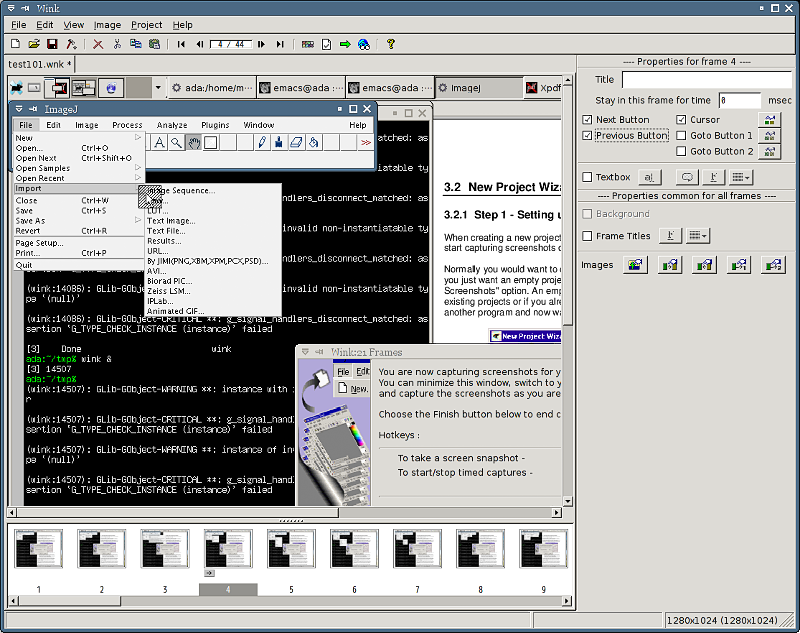Disable the Cursor checkbox
The image size is (800, 633).
pos(679,120)
